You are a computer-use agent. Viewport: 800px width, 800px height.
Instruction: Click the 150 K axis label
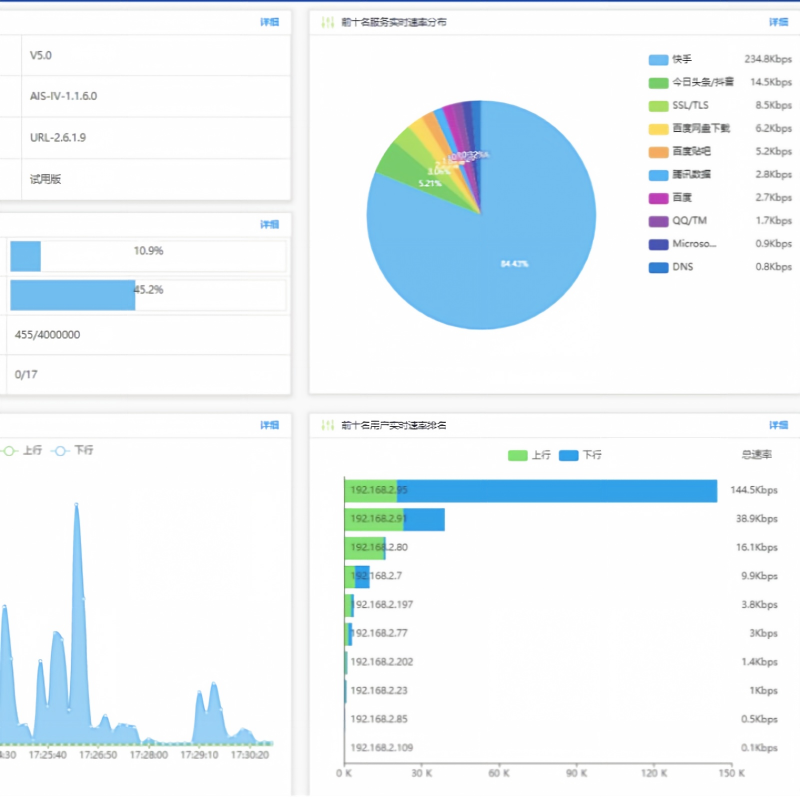[x=732, y=773]
